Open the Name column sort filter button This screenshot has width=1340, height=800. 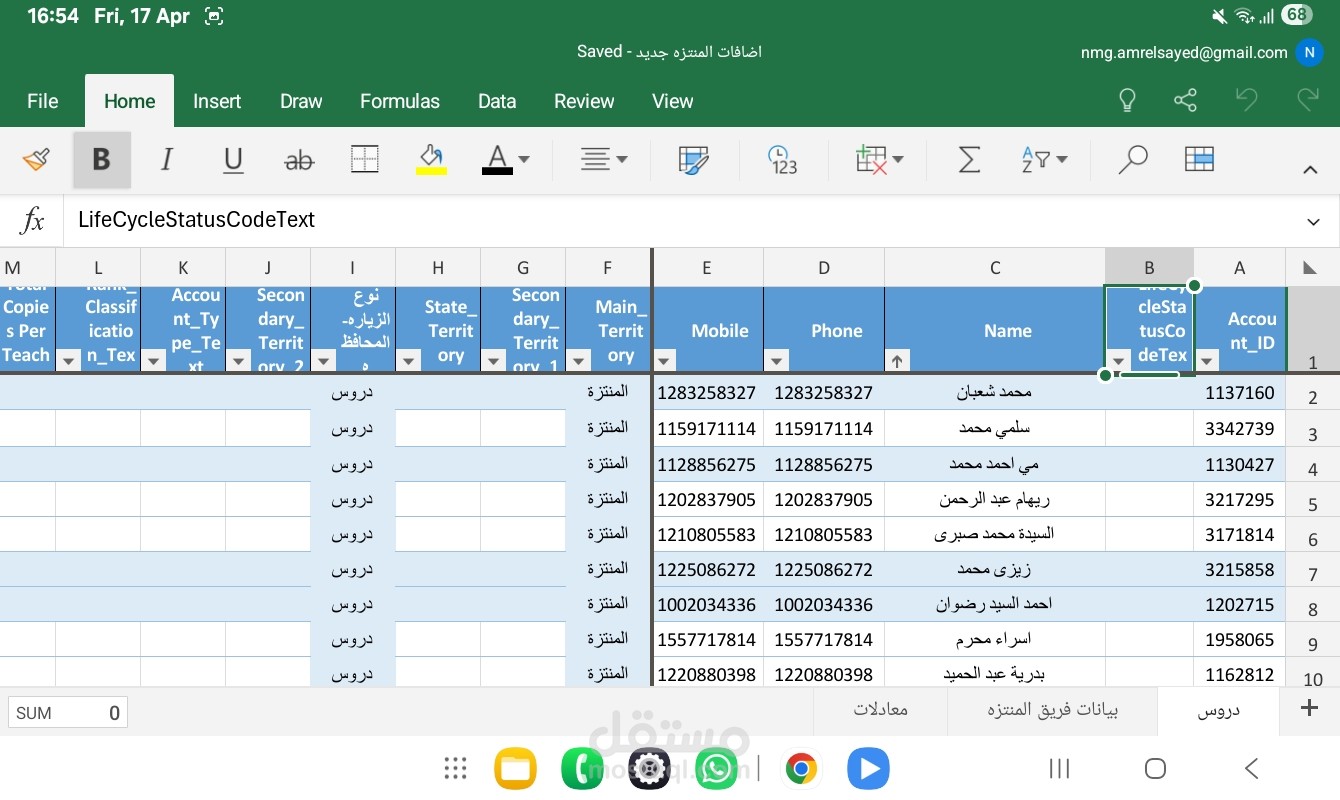pos(896,360)
